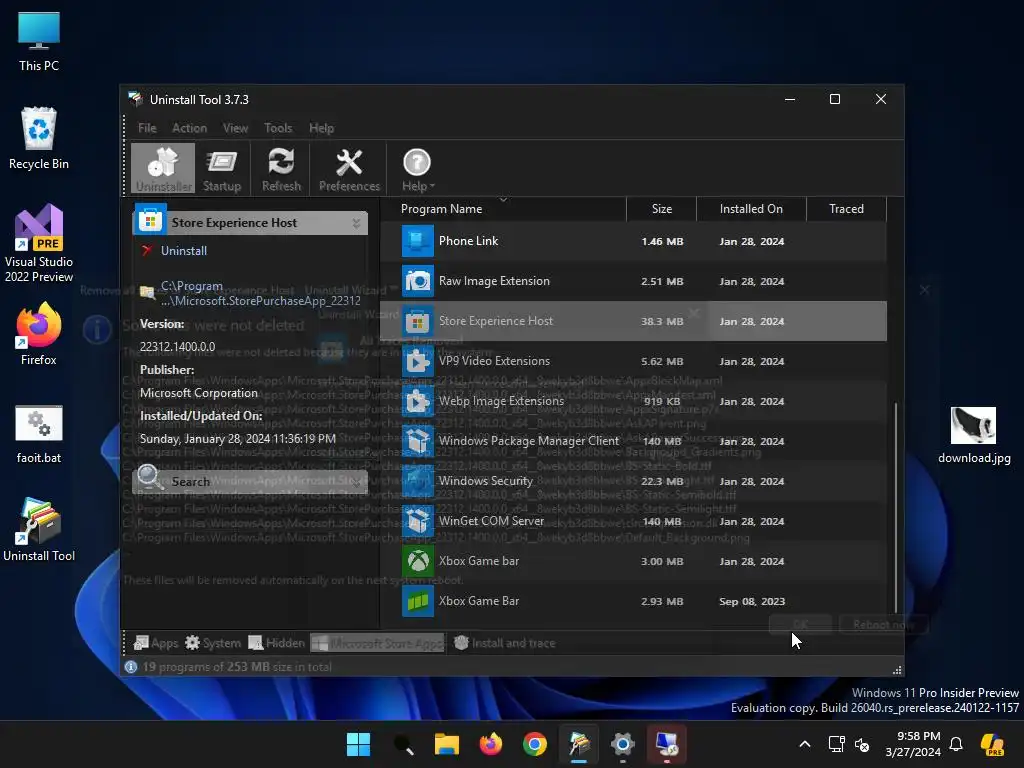Sort by the Program Name column header

(x=441, y=209)
